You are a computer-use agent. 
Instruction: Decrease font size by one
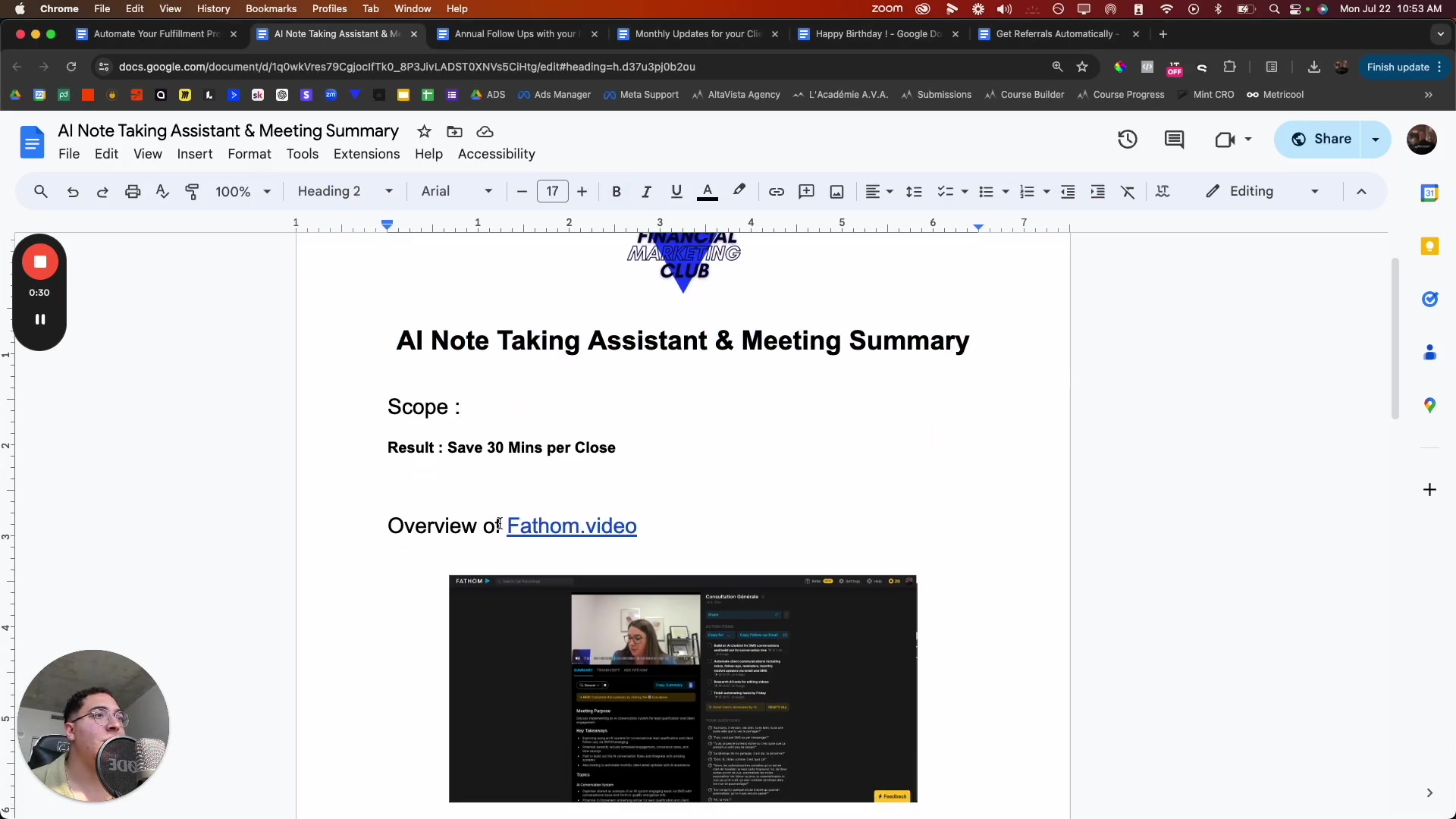click(x=522, y=192)
